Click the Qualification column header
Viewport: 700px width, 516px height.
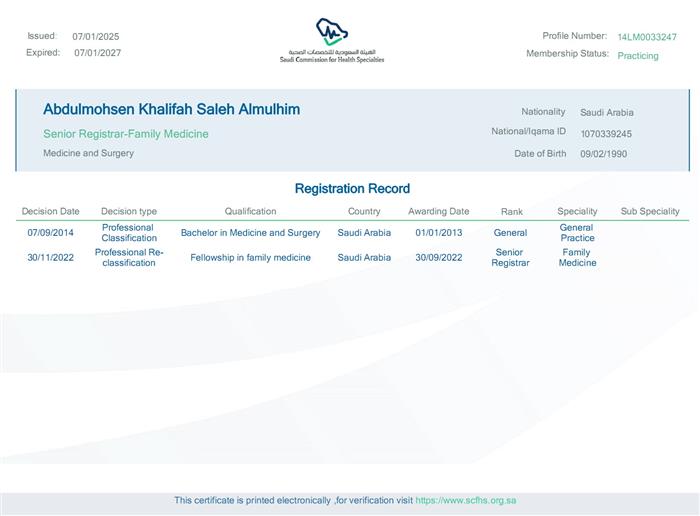coord(250,212)
